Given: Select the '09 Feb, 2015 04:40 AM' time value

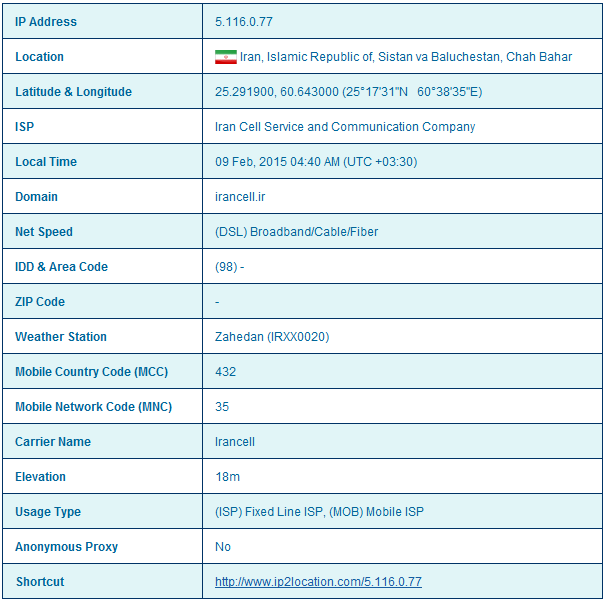Looking at the screenshot, I should [277, 162].
